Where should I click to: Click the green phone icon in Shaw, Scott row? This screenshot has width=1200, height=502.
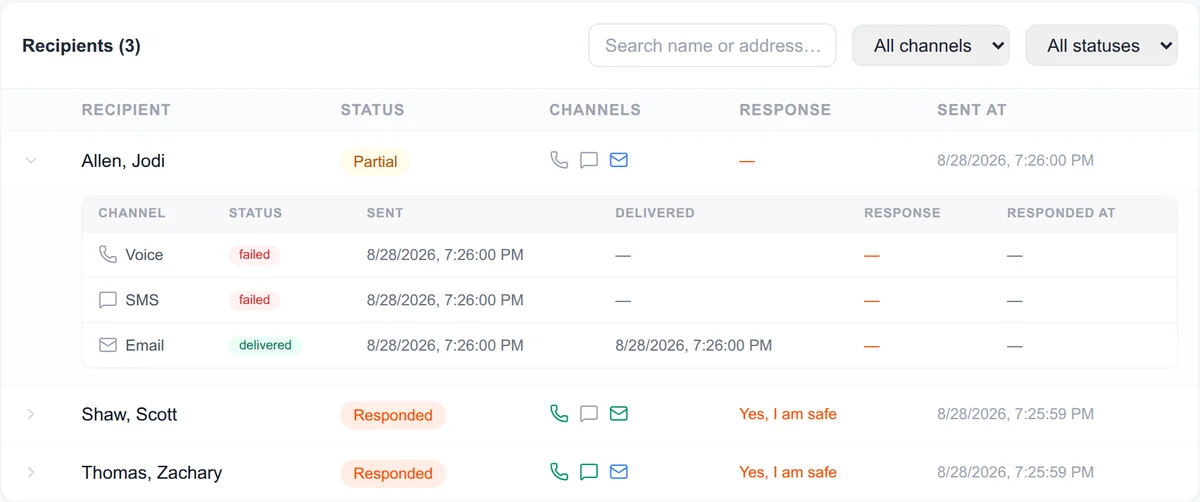click(559, 413)
